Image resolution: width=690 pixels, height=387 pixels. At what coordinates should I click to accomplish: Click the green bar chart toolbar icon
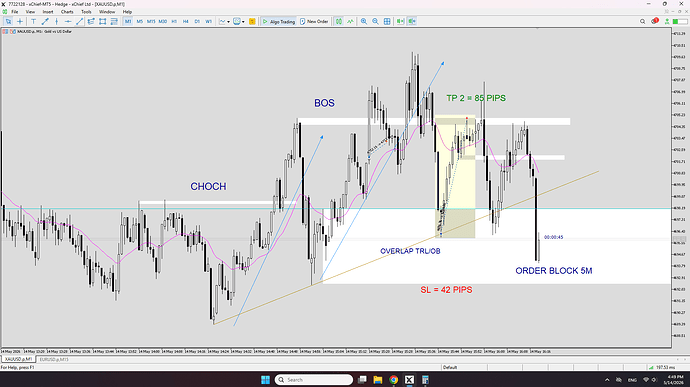[339, 21]
